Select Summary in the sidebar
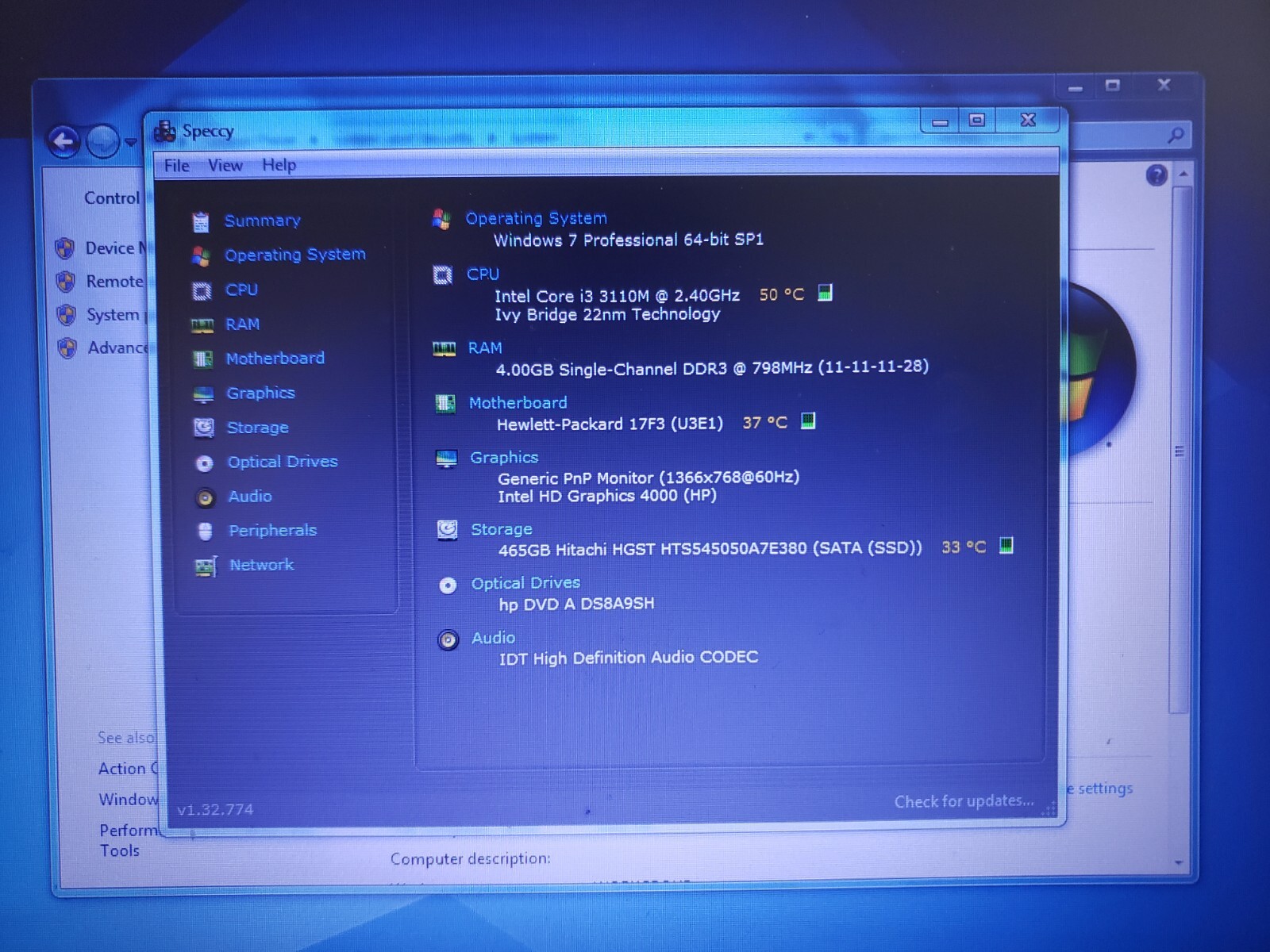The width and height of the screenshot is (1270, 952). point(262,221)
